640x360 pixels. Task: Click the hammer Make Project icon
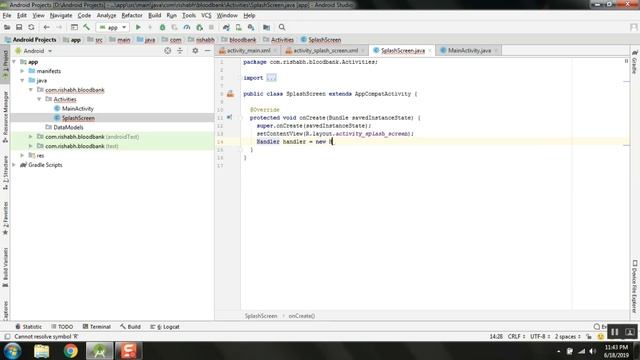(87, 27)
